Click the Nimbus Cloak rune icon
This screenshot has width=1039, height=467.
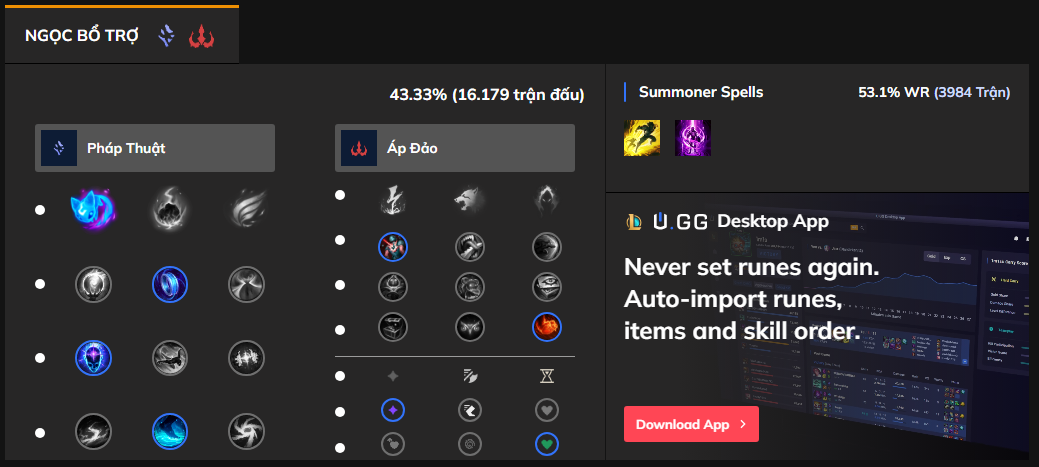click(245, 284)
